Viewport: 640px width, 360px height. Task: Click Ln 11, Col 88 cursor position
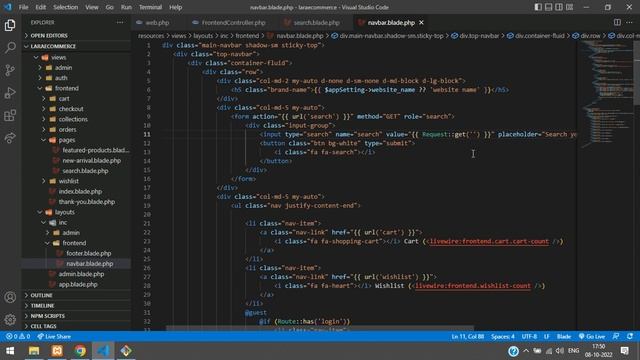[x=468, y=336]
